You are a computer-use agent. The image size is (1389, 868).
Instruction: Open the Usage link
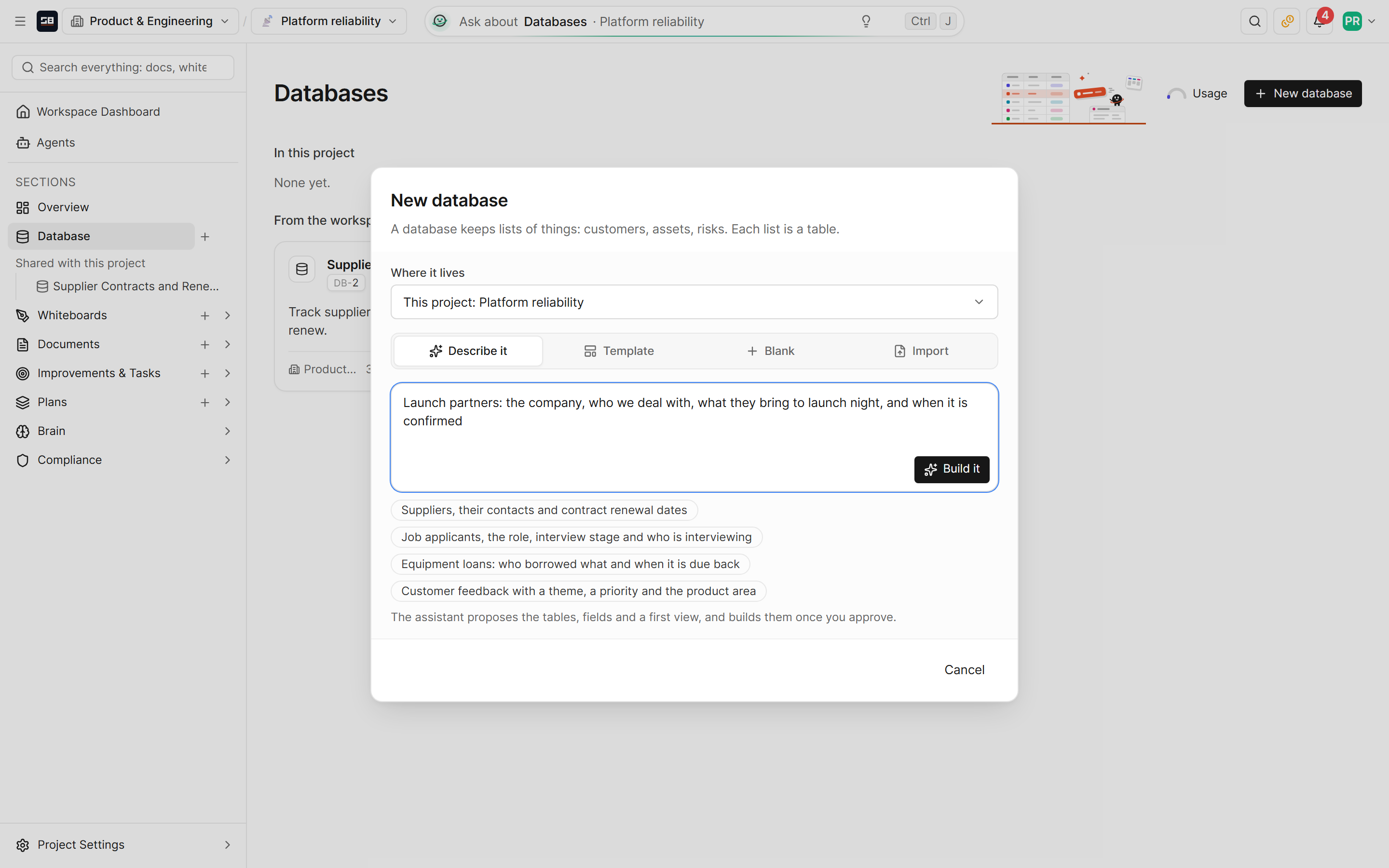coord(1198,94)
